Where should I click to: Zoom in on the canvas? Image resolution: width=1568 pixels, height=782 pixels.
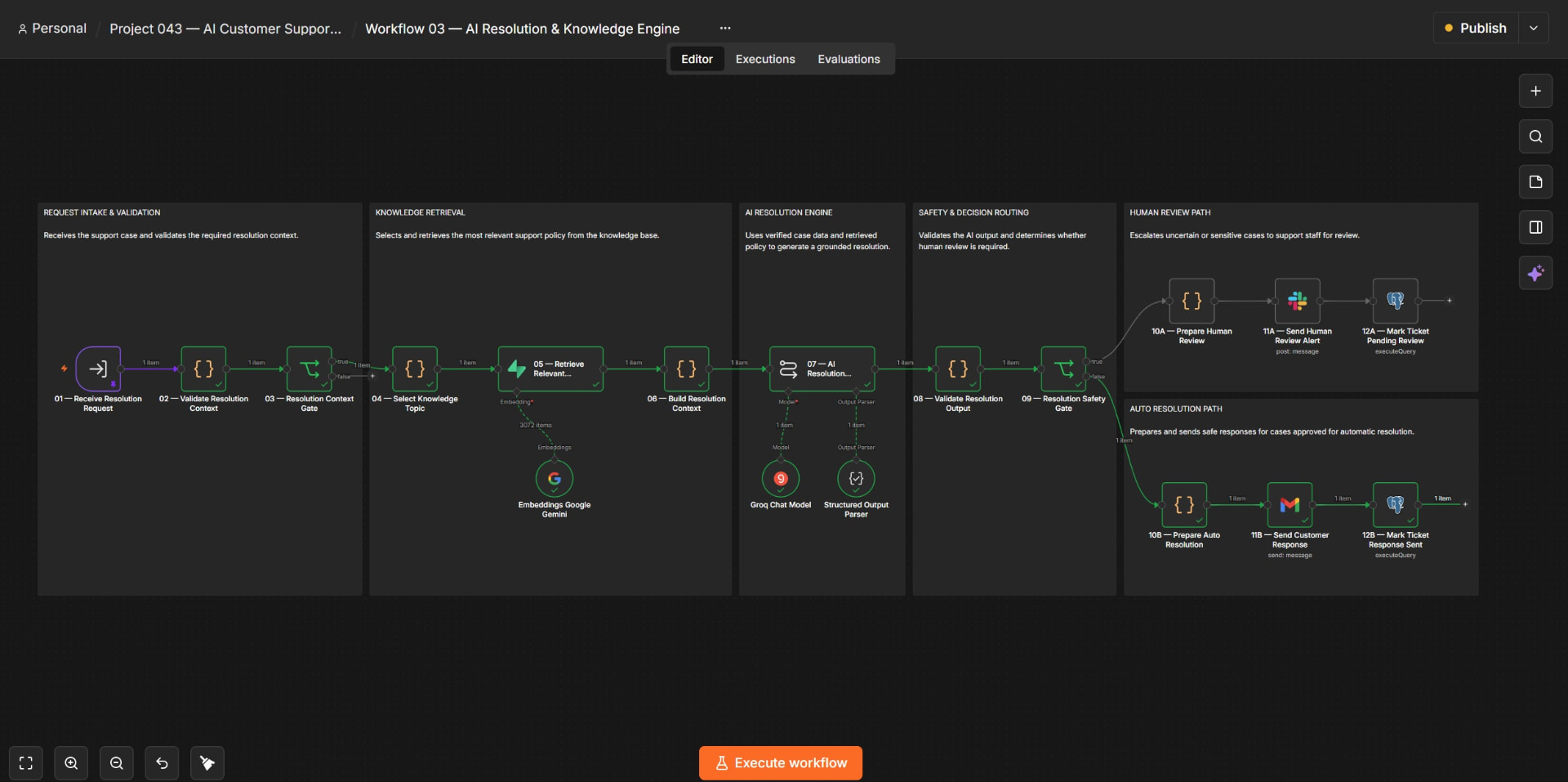(x=71, y=763)
